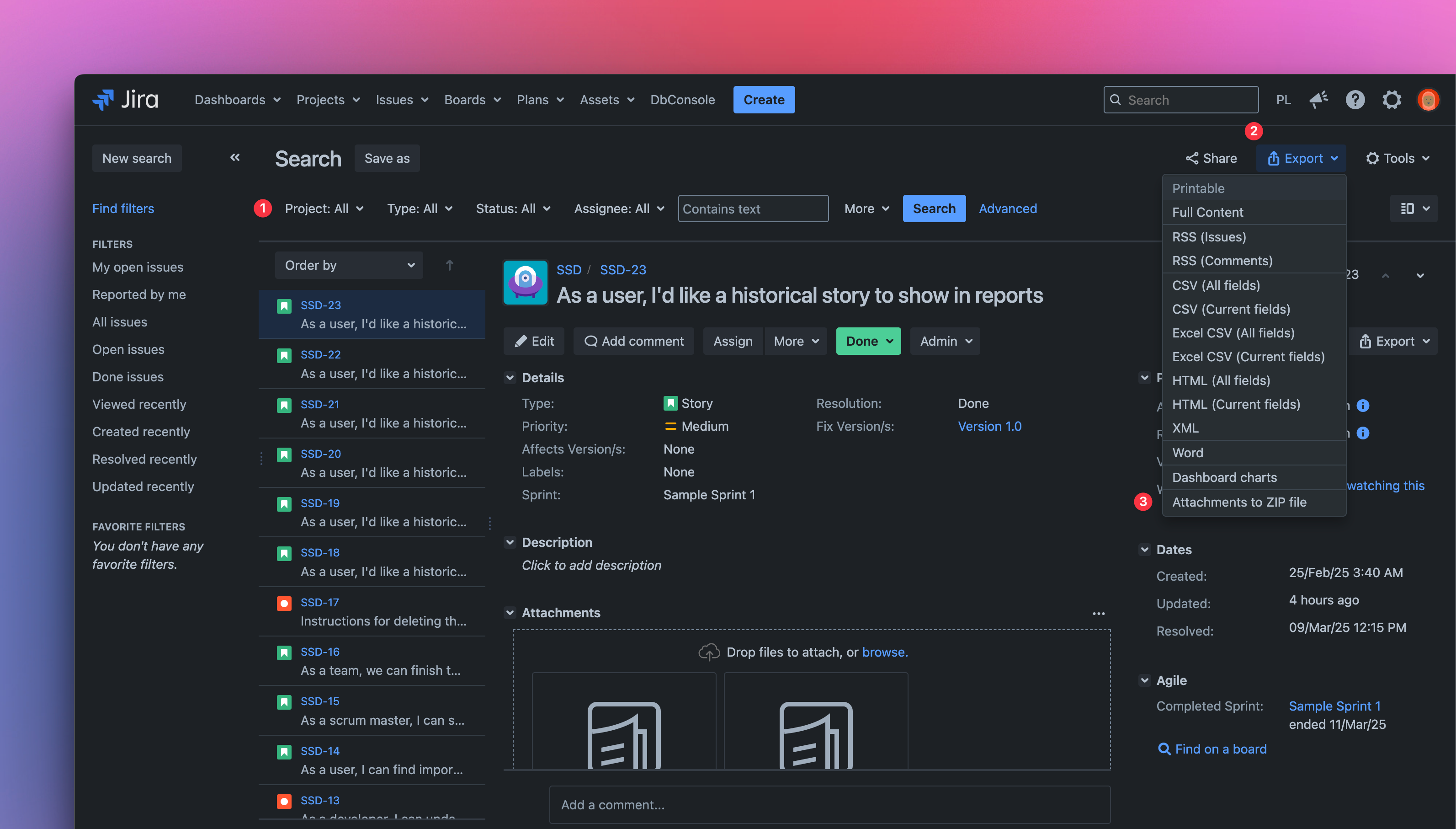Viewport: 1456px width, 829px height.
Task: Open attachments three-dots options menu
Action: pos(1098,613)
